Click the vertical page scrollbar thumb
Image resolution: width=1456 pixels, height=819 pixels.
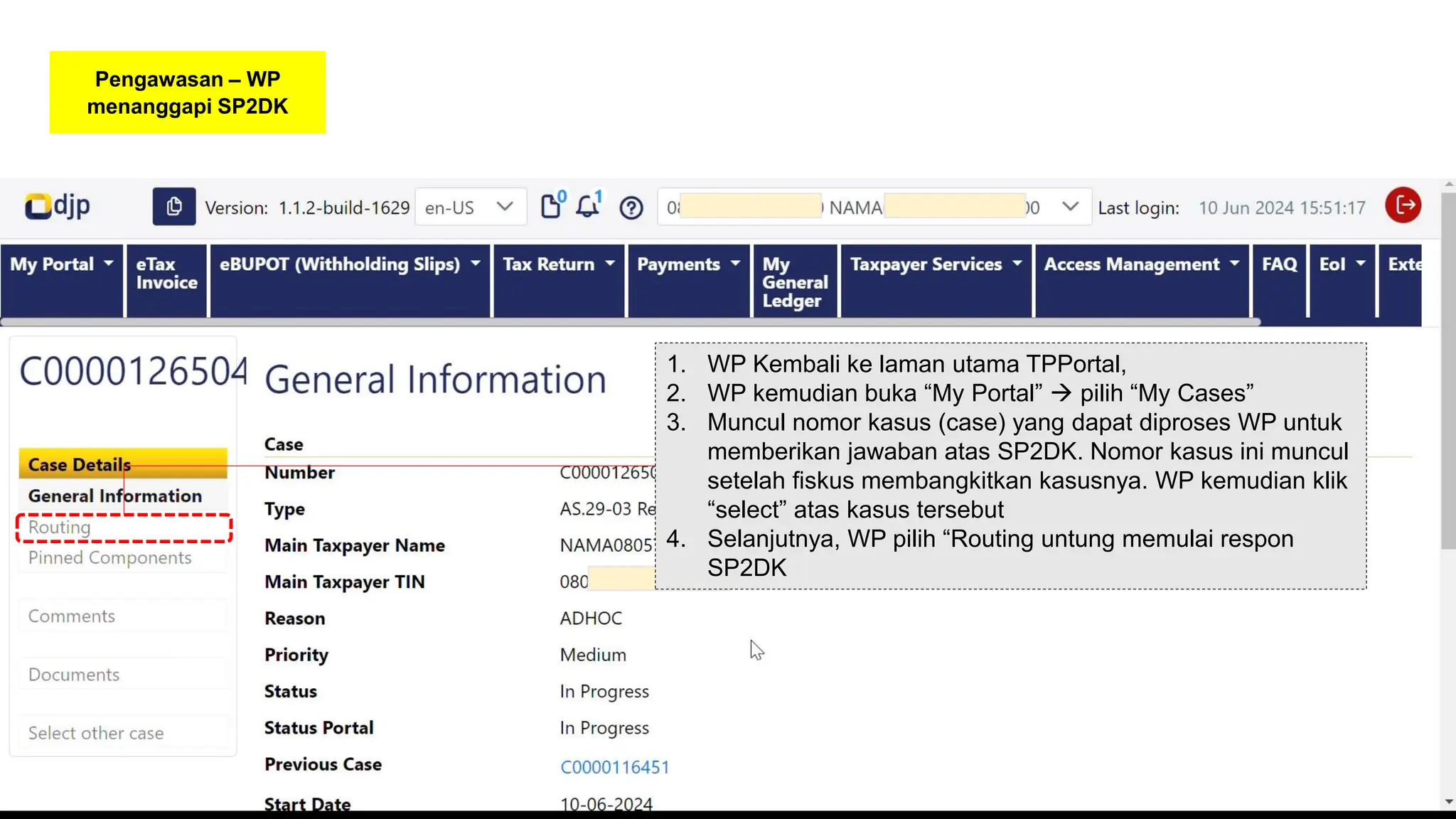pyautogui.click(x=1447, y=370)
